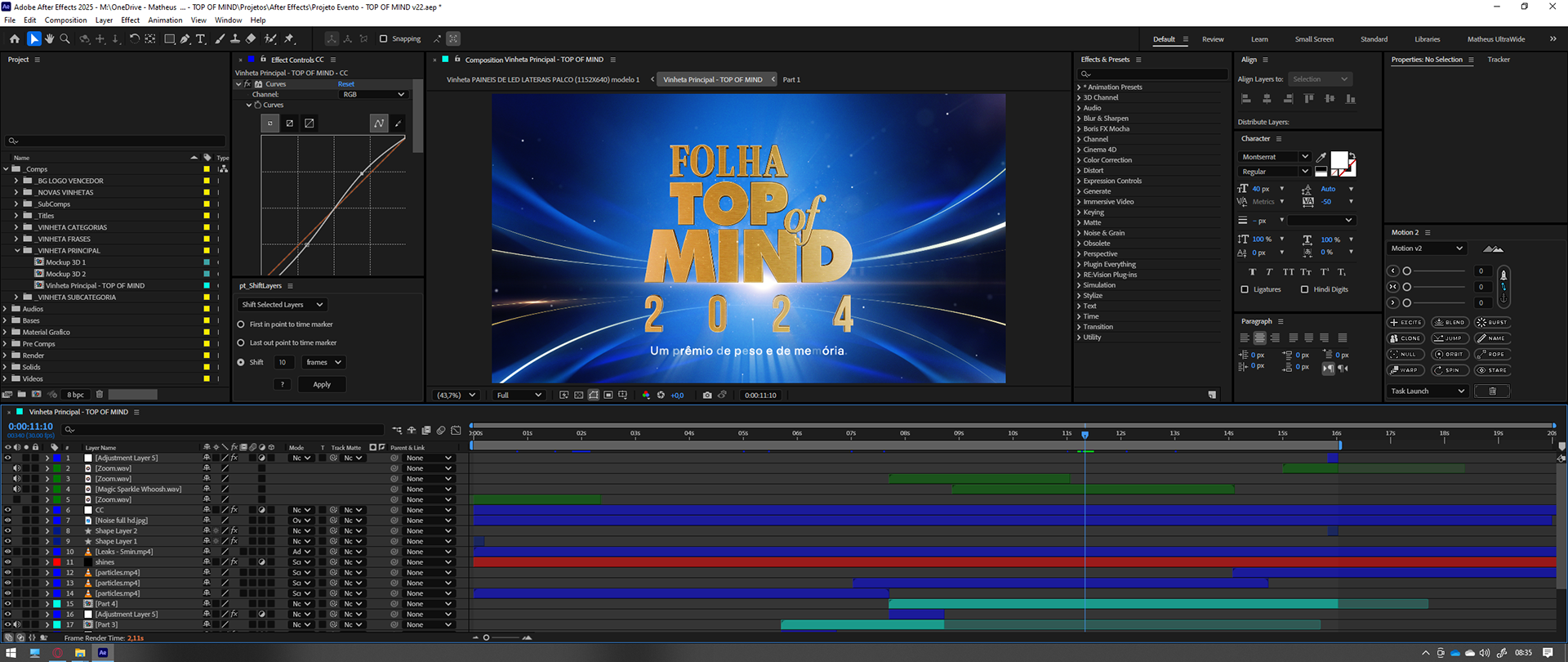The width and height of the screenshot is (1568, 662).
Task: Select the Hand tool
Action: (49, 38)
